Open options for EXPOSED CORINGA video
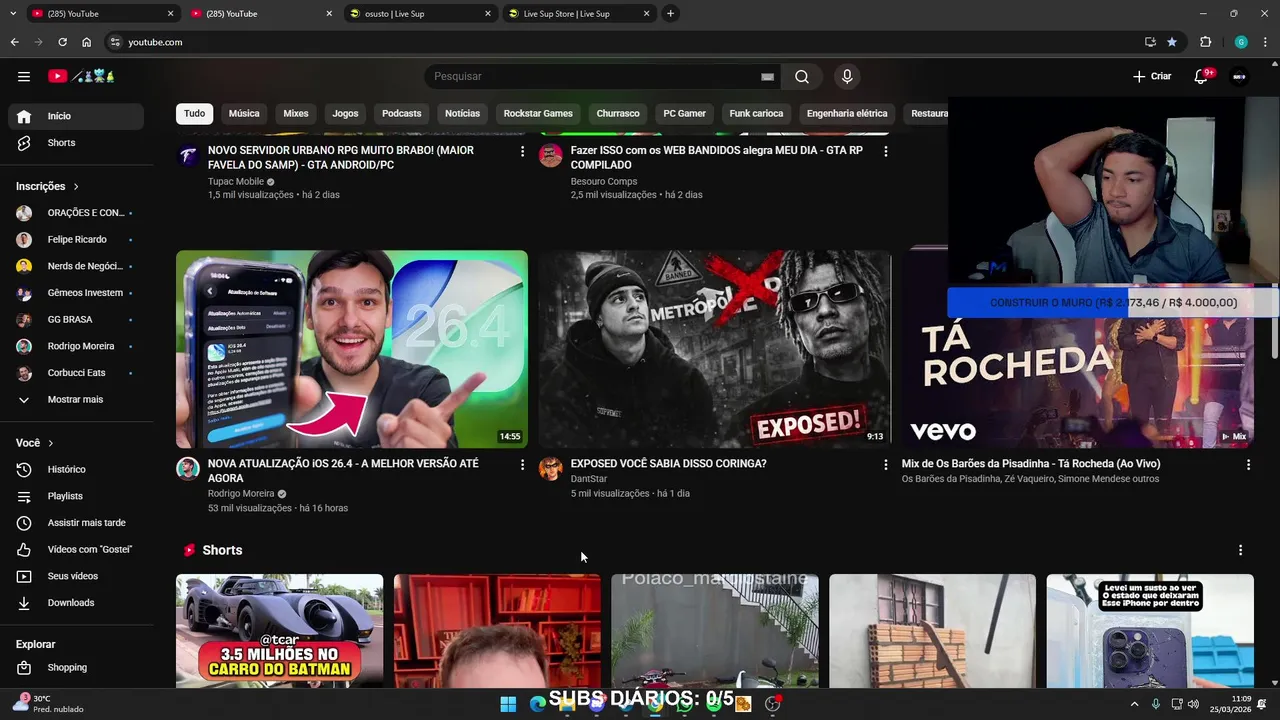1280x720 pixels. tap(885, 465)
